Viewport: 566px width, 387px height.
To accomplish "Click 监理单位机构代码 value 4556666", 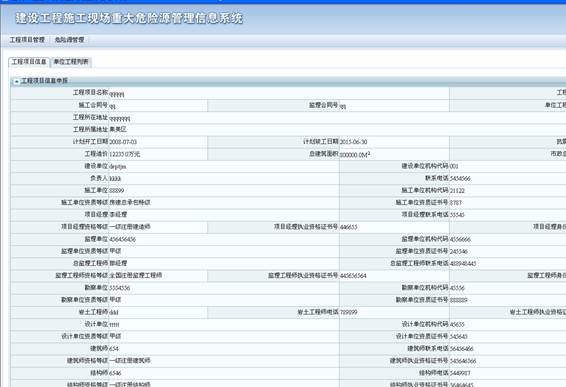I will tap(460, 239).
